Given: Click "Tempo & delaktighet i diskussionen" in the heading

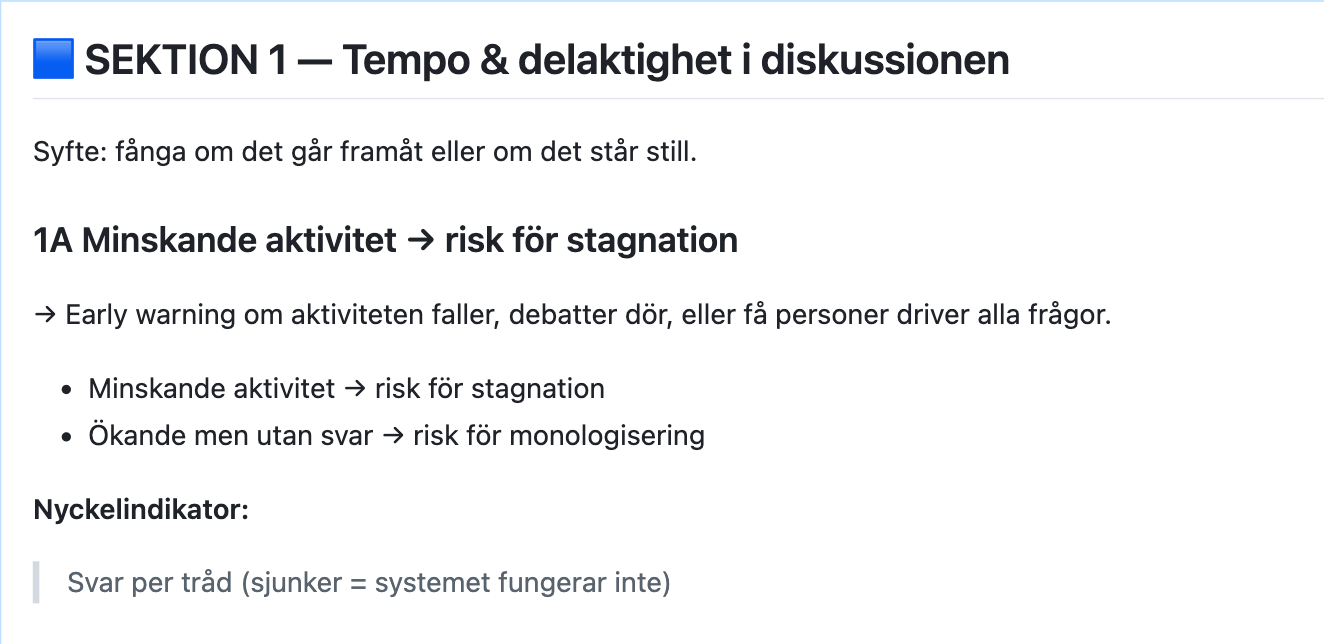Looking at the screenshot, I should (676, 61).
